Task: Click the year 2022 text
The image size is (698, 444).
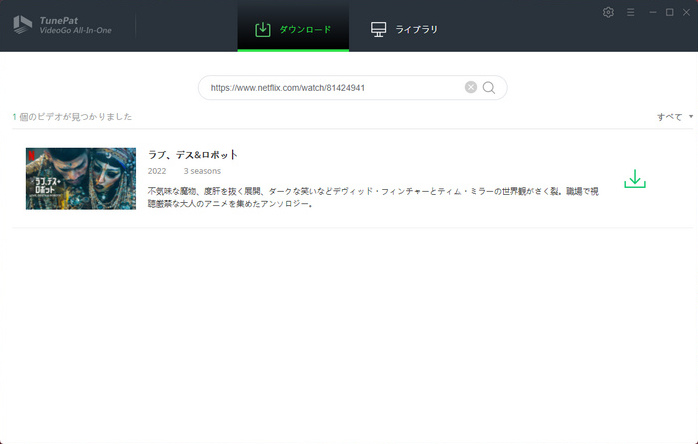Action: [x=157, y=171]
